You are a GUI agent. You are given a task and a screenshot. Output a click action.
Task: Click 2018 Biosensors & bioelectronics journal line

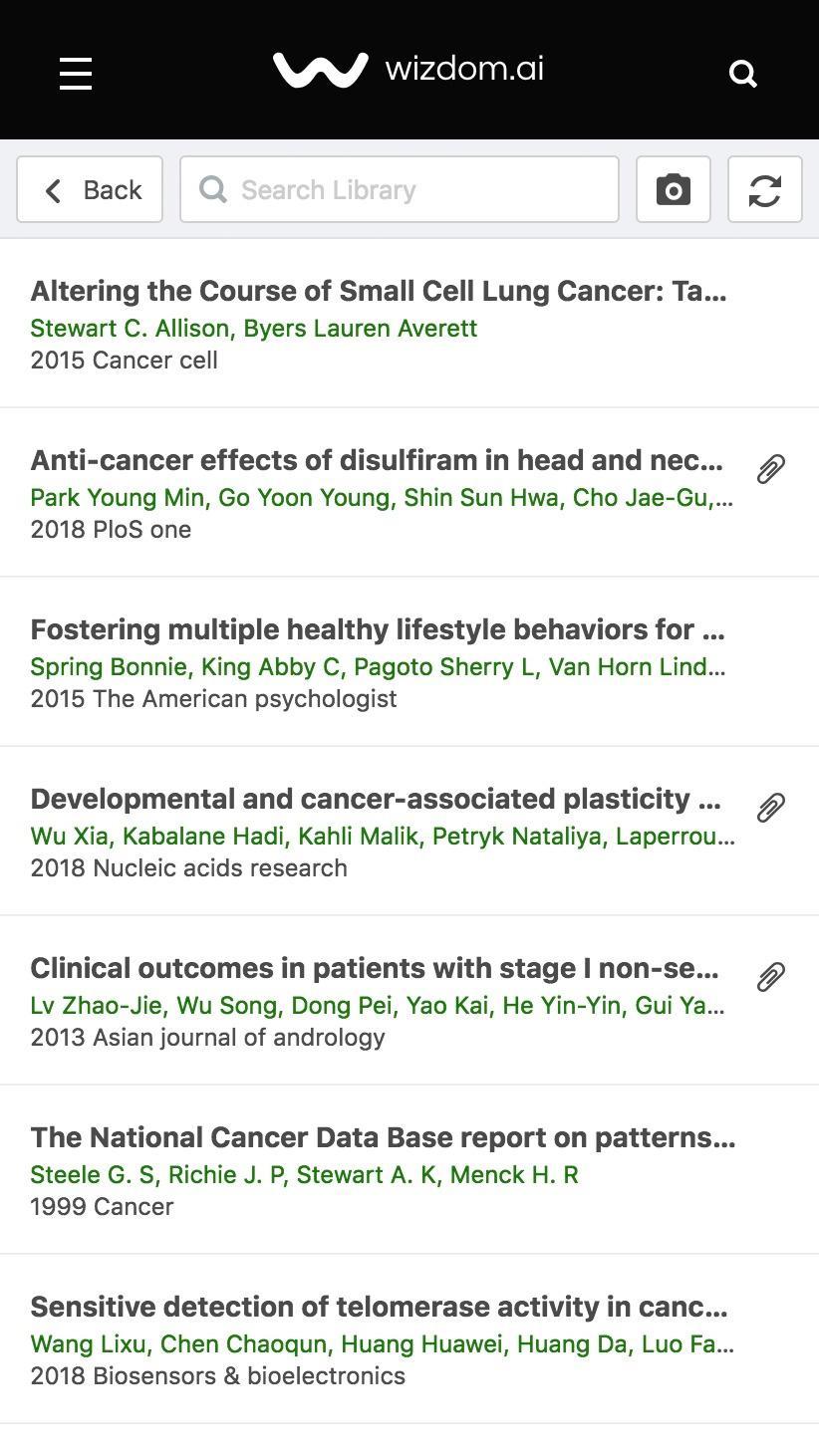[217, 1376]
